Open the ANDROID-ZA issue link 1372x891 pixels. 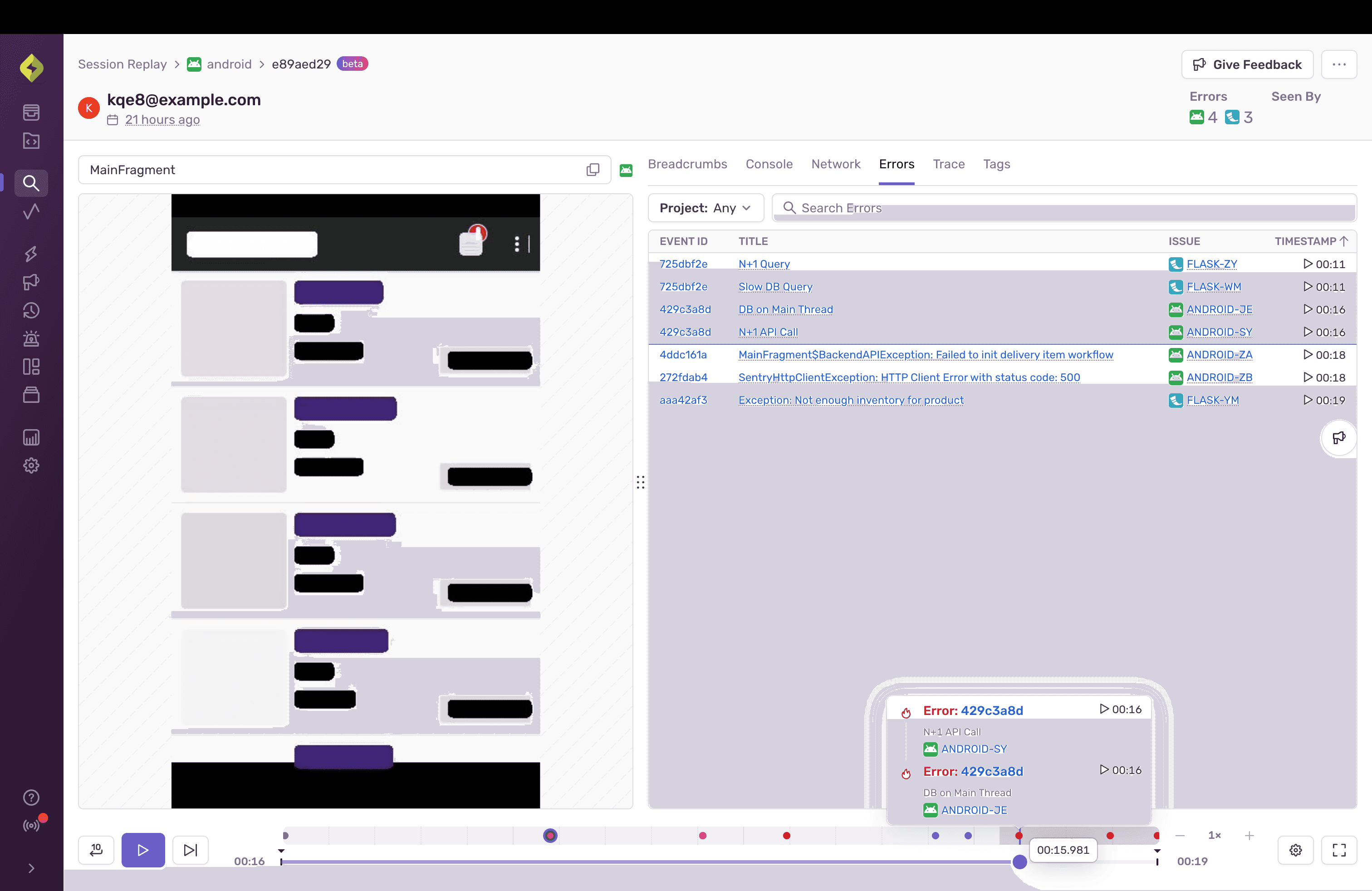click(x=1219, y=354)
